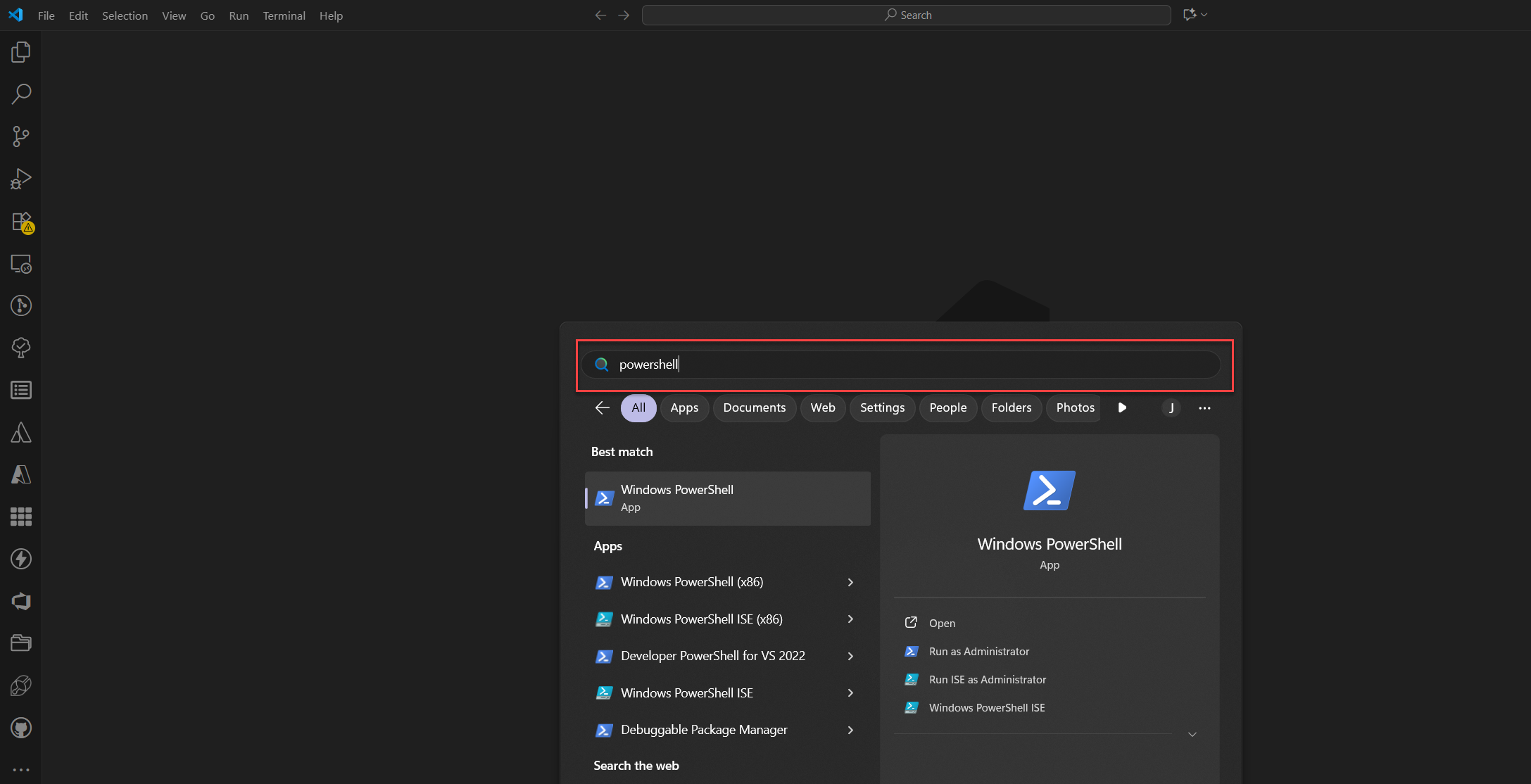Viewport: 1531px width, 784px height.
Task: Open the Terminal menu
Action: tap(284, 15)
